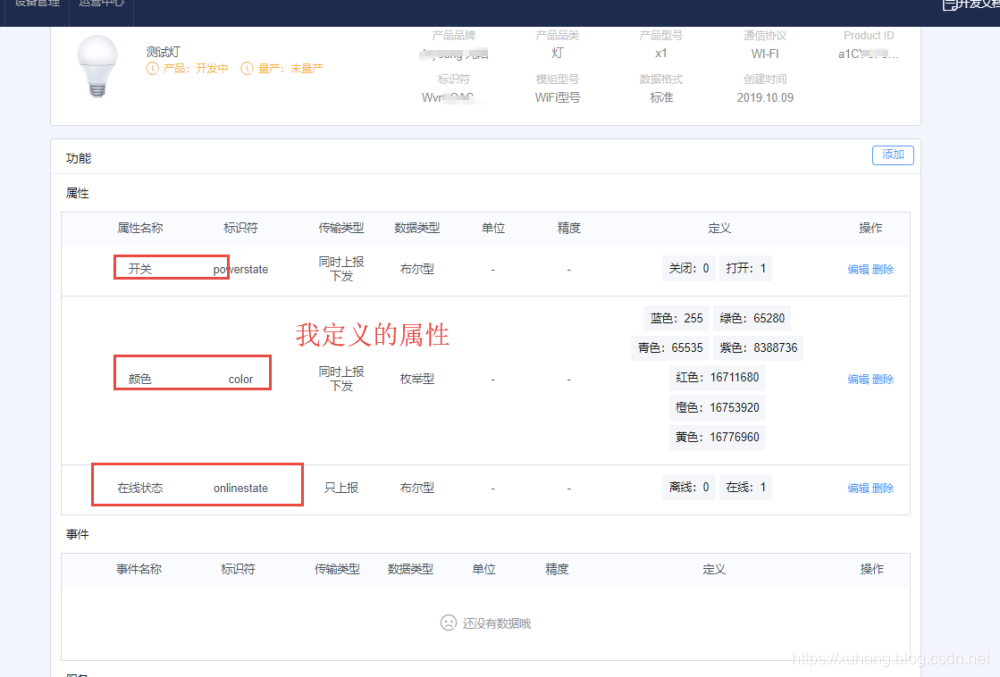Click the 离线: 0 definition tag
This screenshot has height=677, width=1000.
[x=688, y=487]
